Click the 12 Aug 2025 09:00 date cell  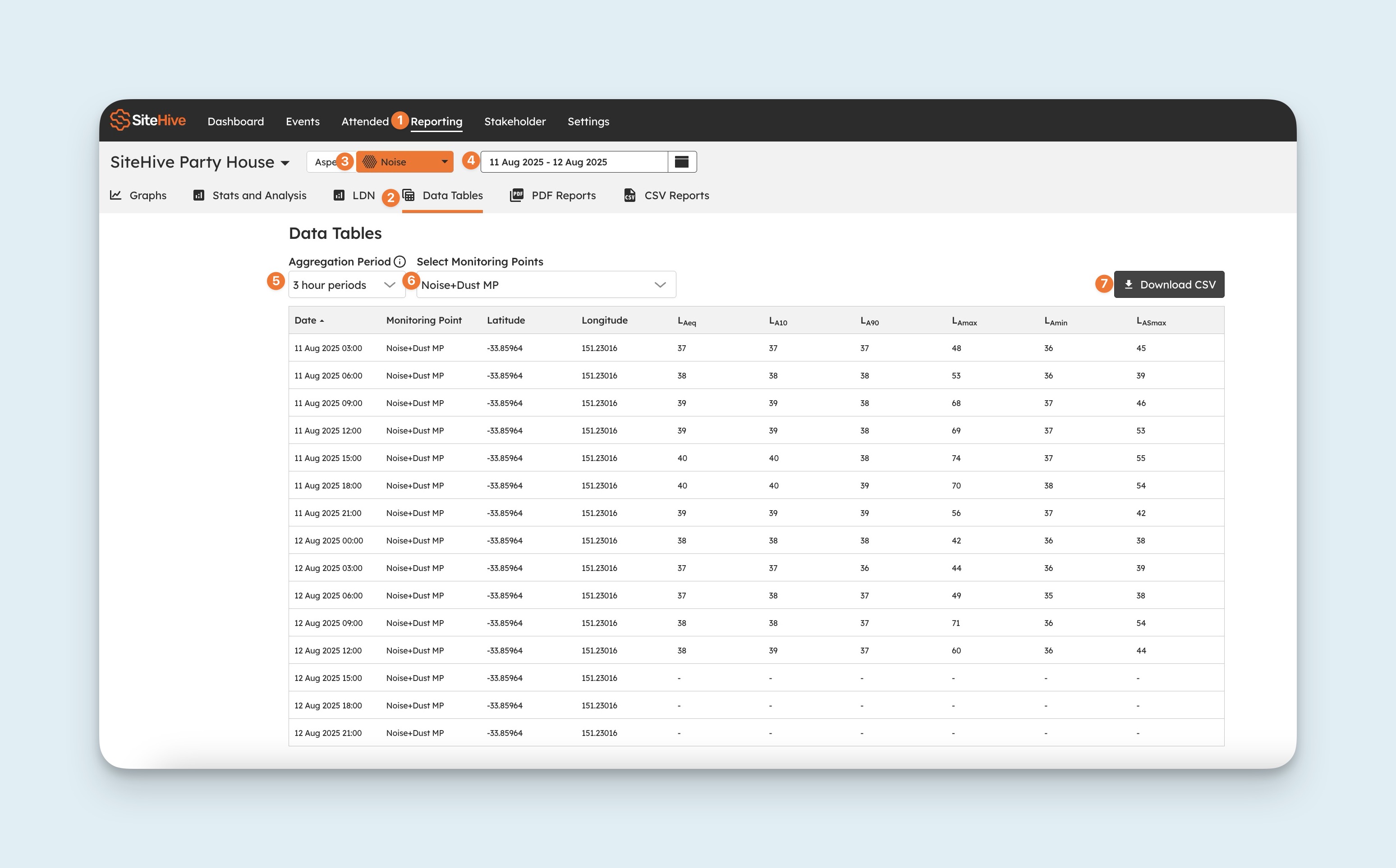pos(328,623)
